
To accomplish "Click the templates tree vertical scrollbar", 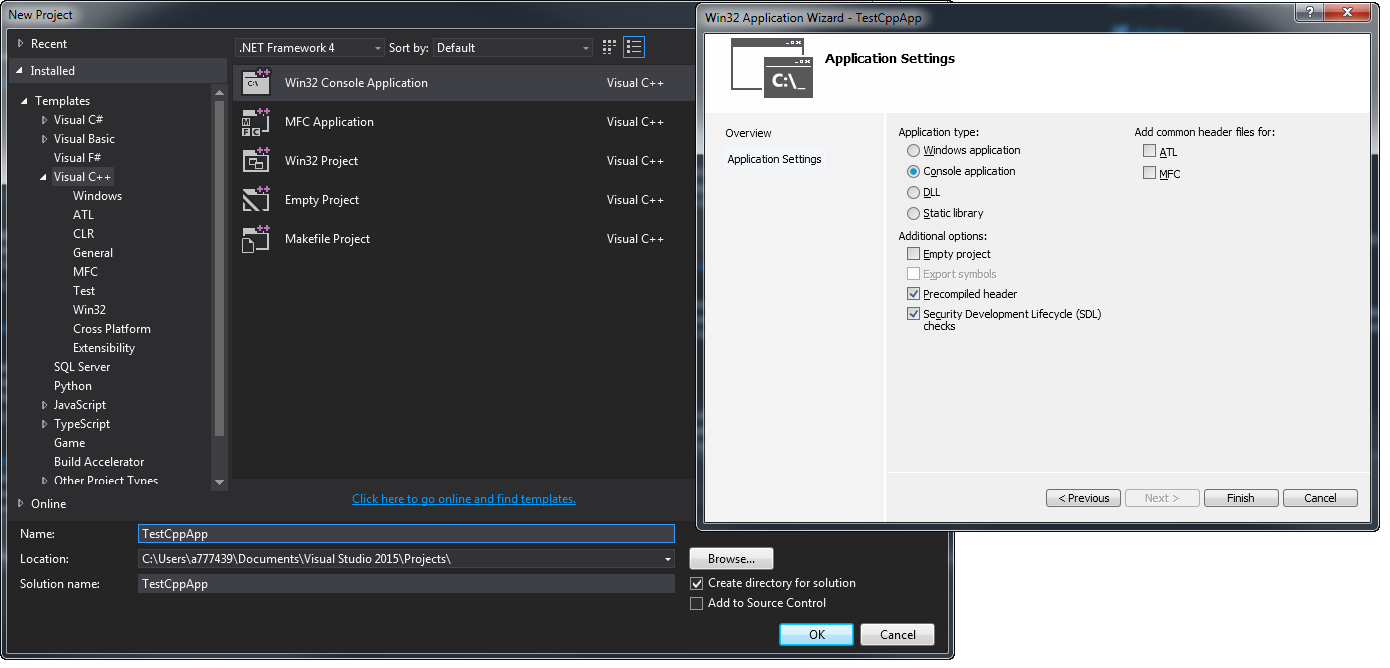I will point(220,266).
